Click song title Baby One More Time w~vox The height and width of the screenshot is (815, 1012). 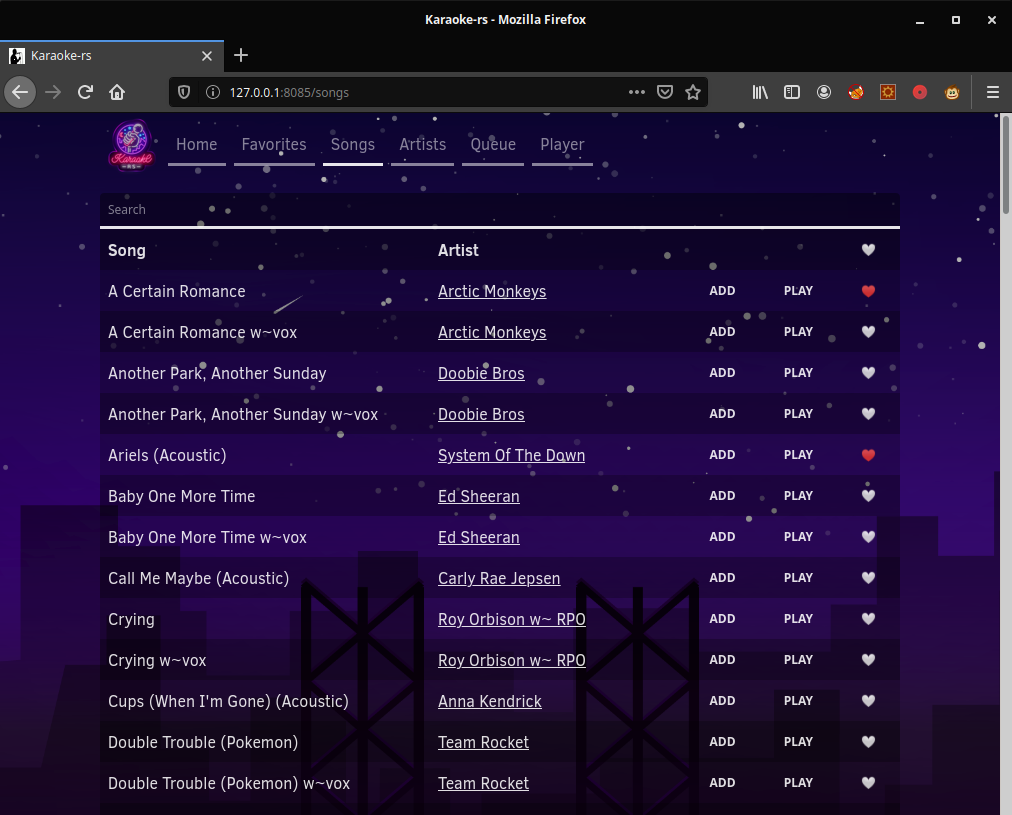[207, 538]
